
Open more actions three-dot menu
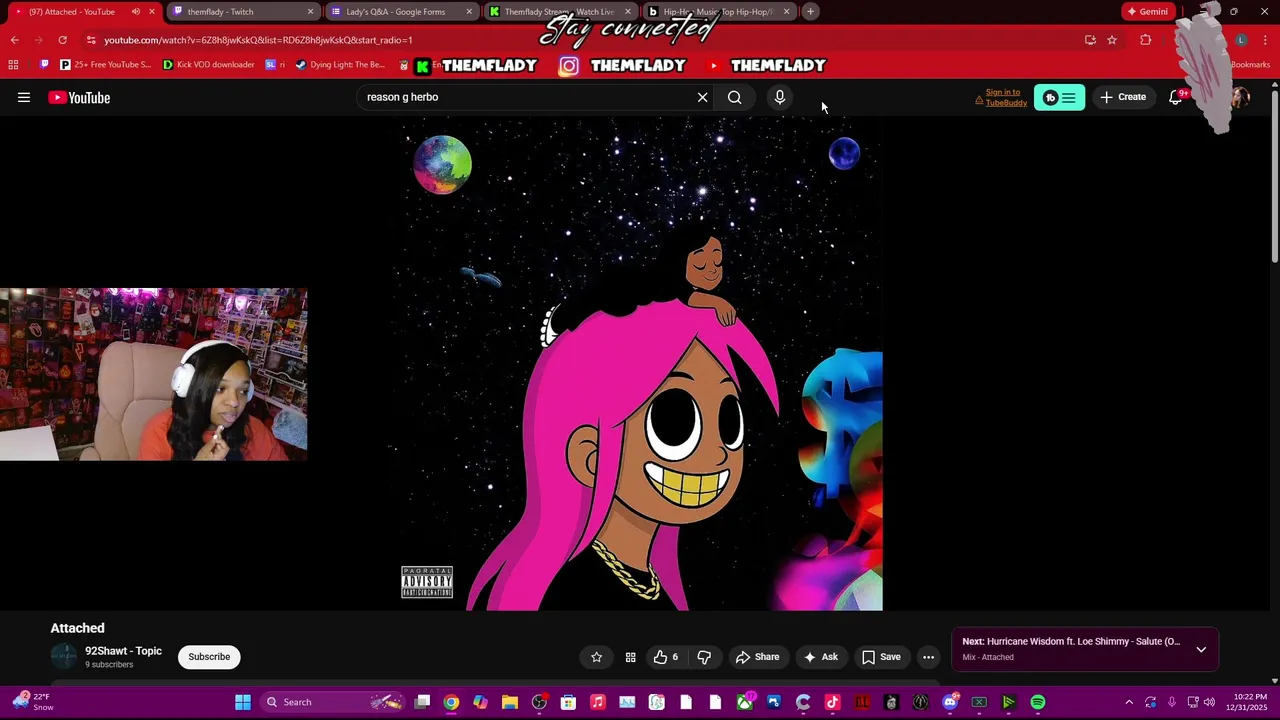tap(928, 657)
